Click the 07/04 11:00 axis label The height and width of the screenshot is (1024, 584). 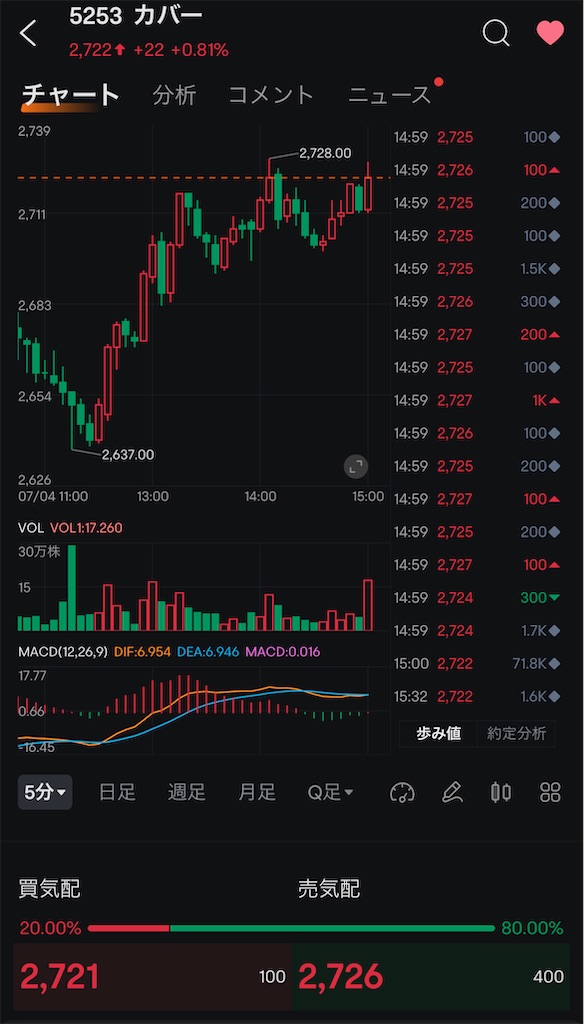coord(53,496)
